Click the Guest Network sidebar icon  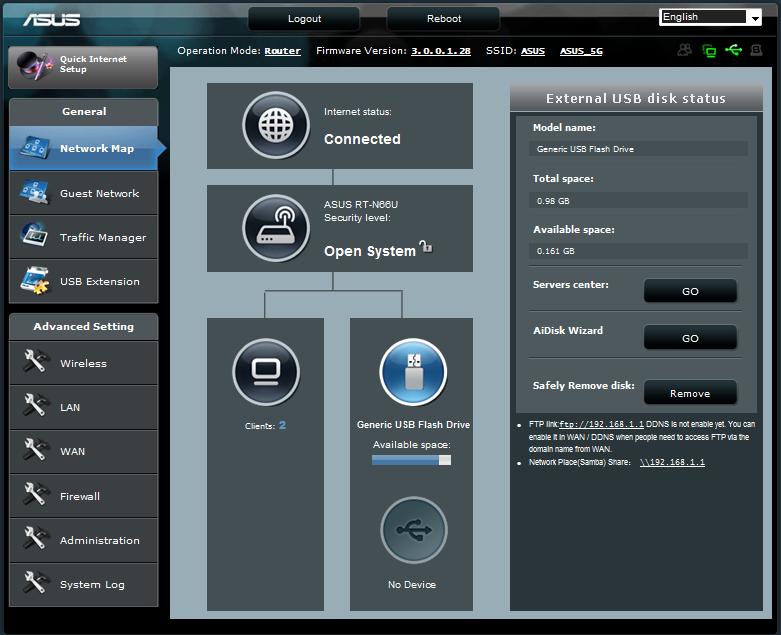(34, 192)
